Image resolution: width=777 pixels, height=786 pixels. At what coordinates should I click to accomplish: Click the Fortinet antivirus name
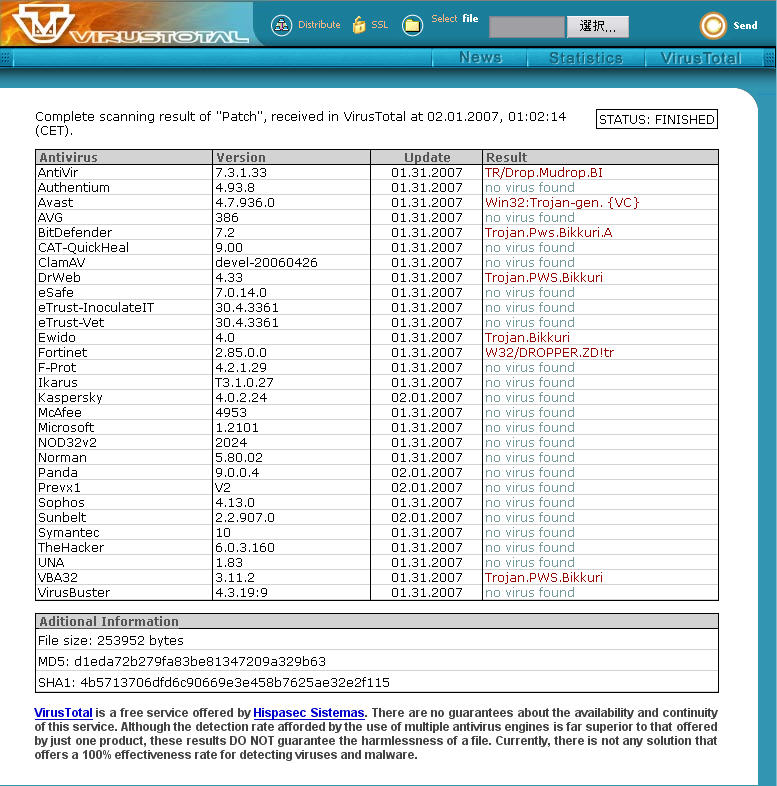click(x=62, y=352)
